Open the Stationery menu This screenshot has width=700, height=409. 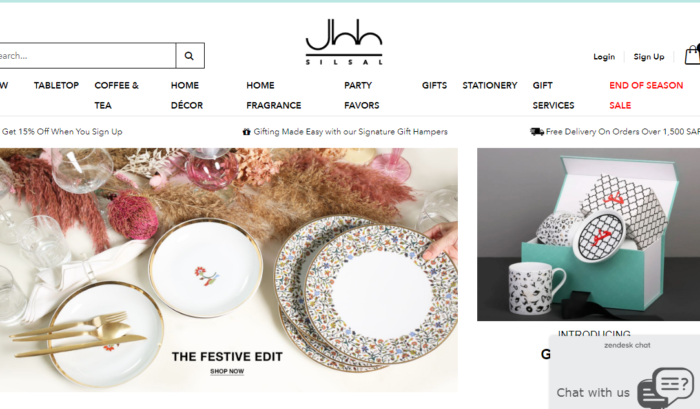(490, 85)
